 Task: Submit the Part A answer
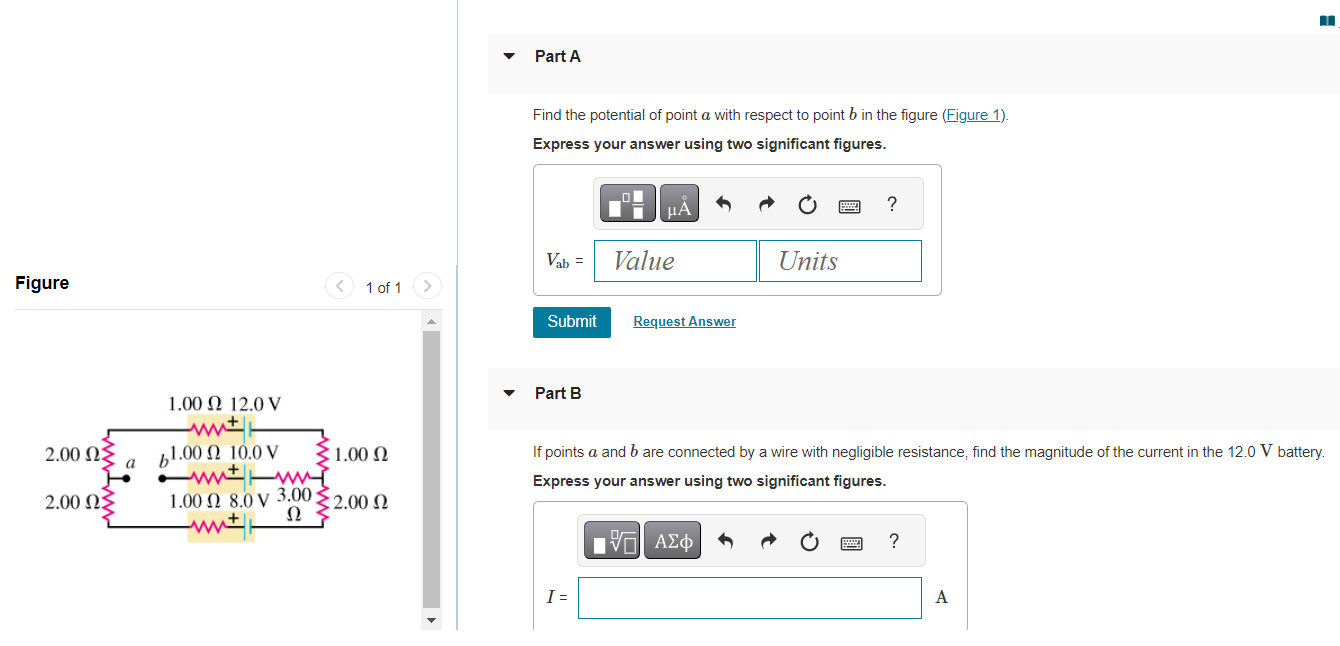(x=571, y=322)
